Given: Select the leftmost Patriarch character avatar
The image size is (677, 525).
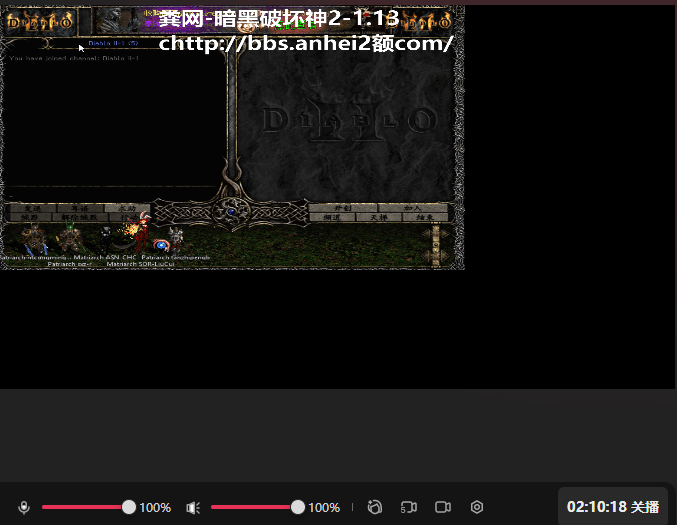Looking at the screenshot, I should [x=35, y=240].
